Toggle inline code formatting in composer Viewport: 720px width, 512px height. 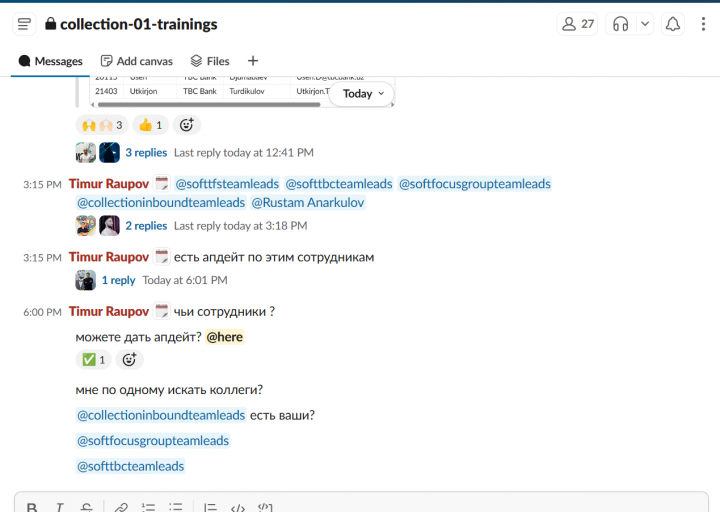(x=237, y=507)
